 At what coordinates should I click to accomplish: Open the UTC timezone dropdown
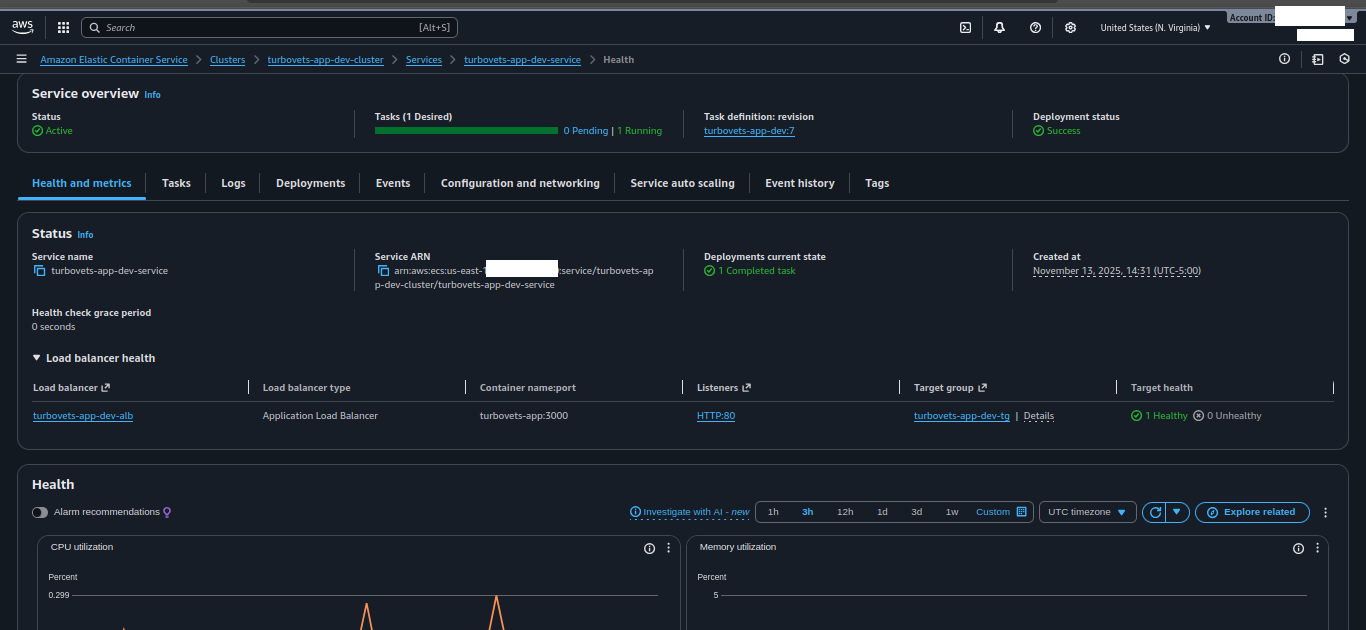click(x=1087, y=512)
